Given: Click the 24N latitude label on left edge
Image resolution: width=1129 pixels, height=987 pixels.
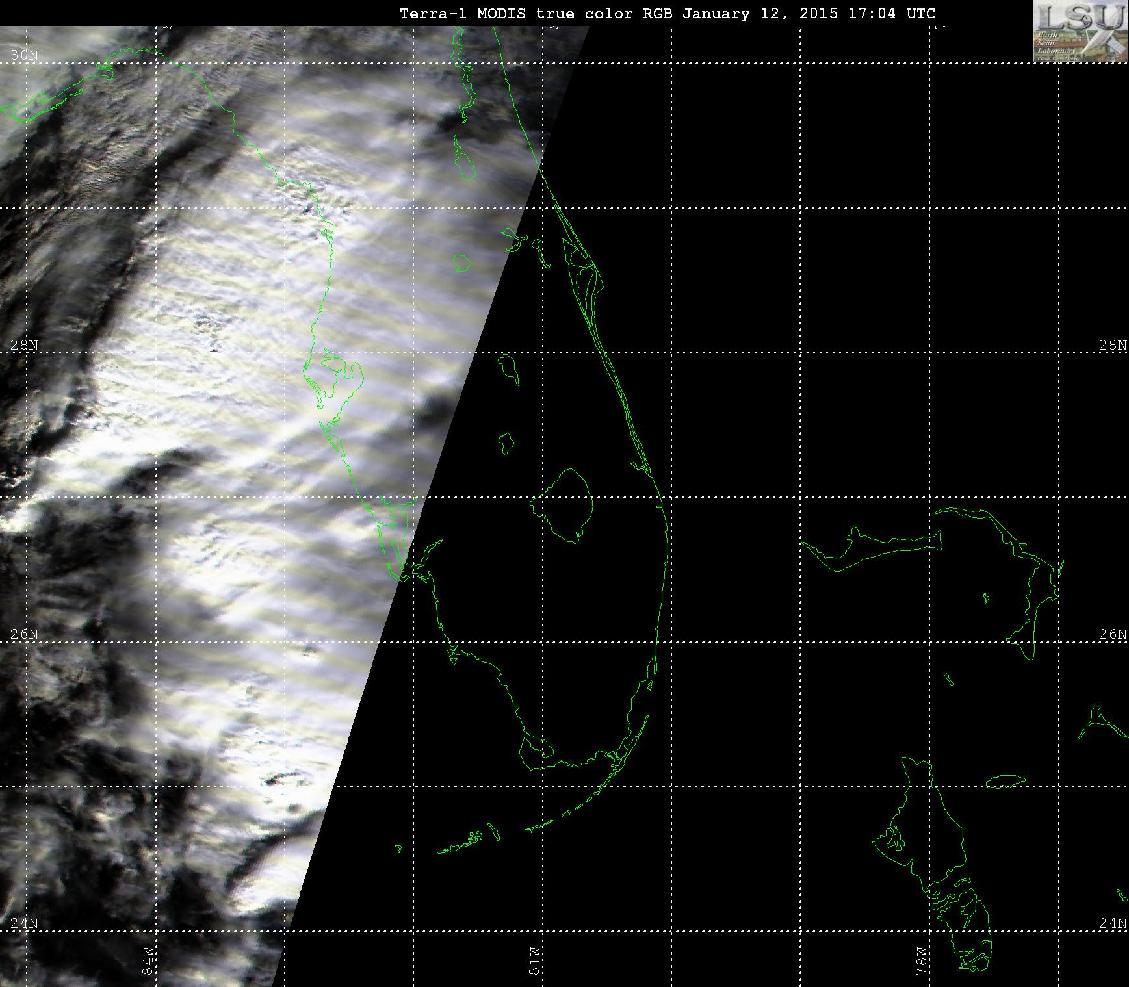Looking at the screenshot, I should click(x=24, y=924).
